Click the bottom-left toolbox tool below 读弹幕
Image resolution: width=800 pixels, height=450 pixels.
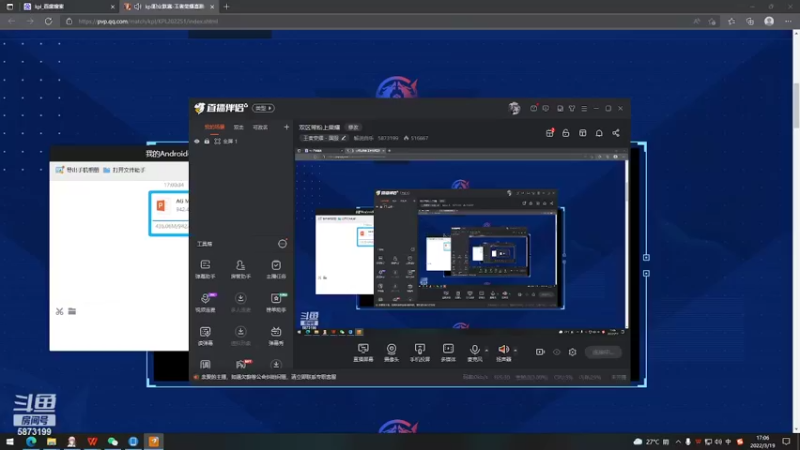coord(205,364)
